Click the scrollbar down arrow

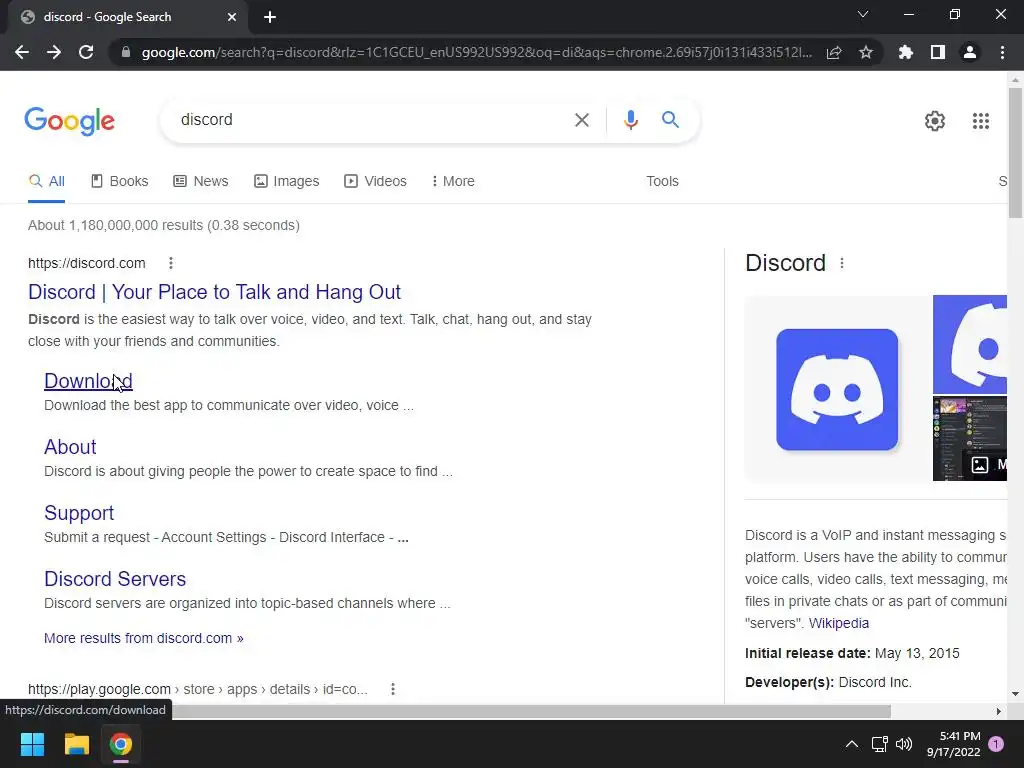pyautogui.click(x=1015, y=694)
